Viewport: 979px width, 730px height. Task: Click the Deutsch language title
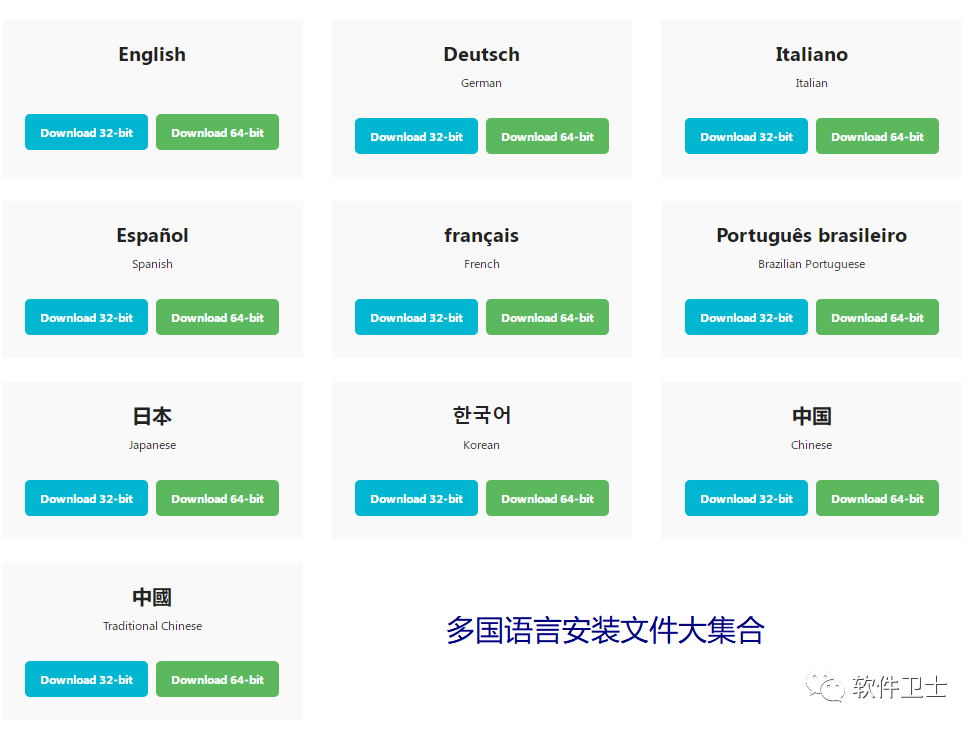point(481,54)
